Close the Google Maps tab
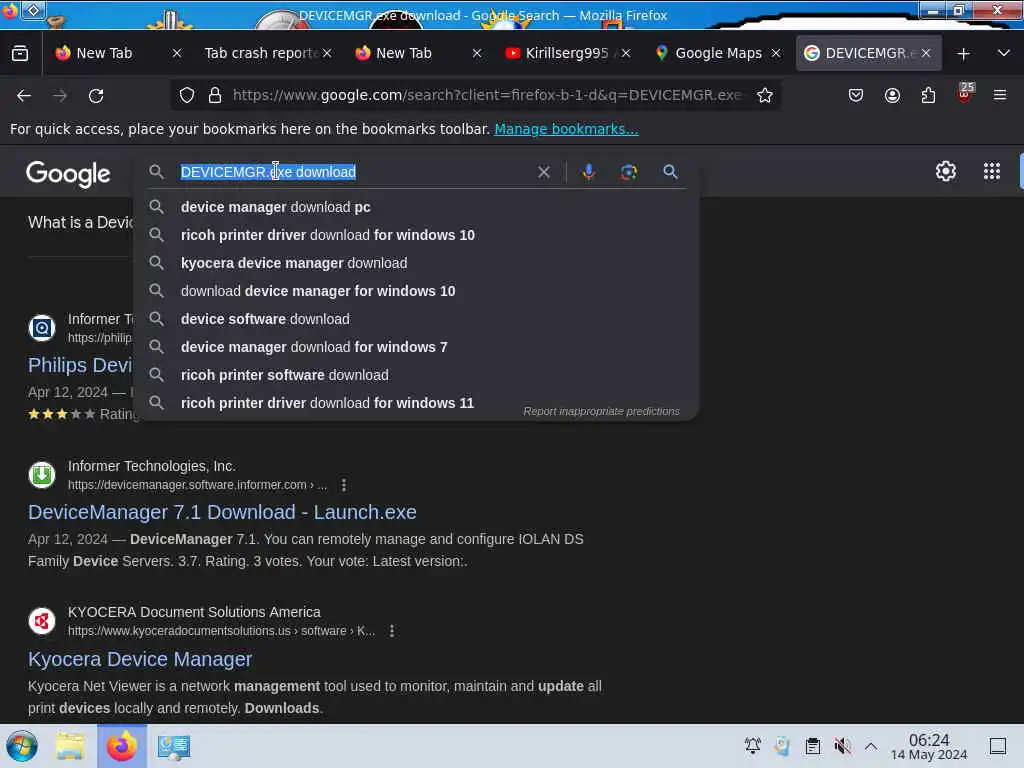 point(776,54)
